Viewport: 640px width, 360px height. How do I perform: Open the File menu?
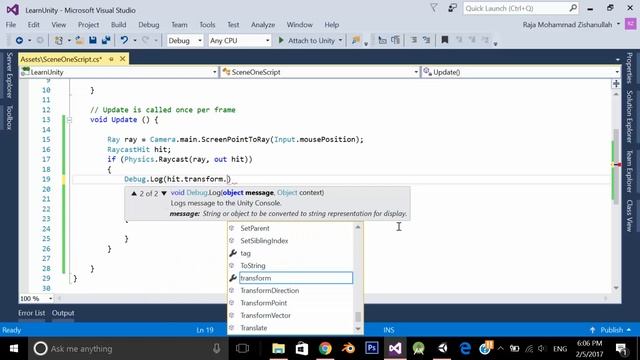point(11,25)
